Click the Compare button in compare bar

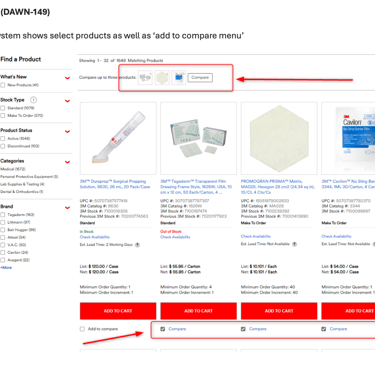tap(200, 78)
